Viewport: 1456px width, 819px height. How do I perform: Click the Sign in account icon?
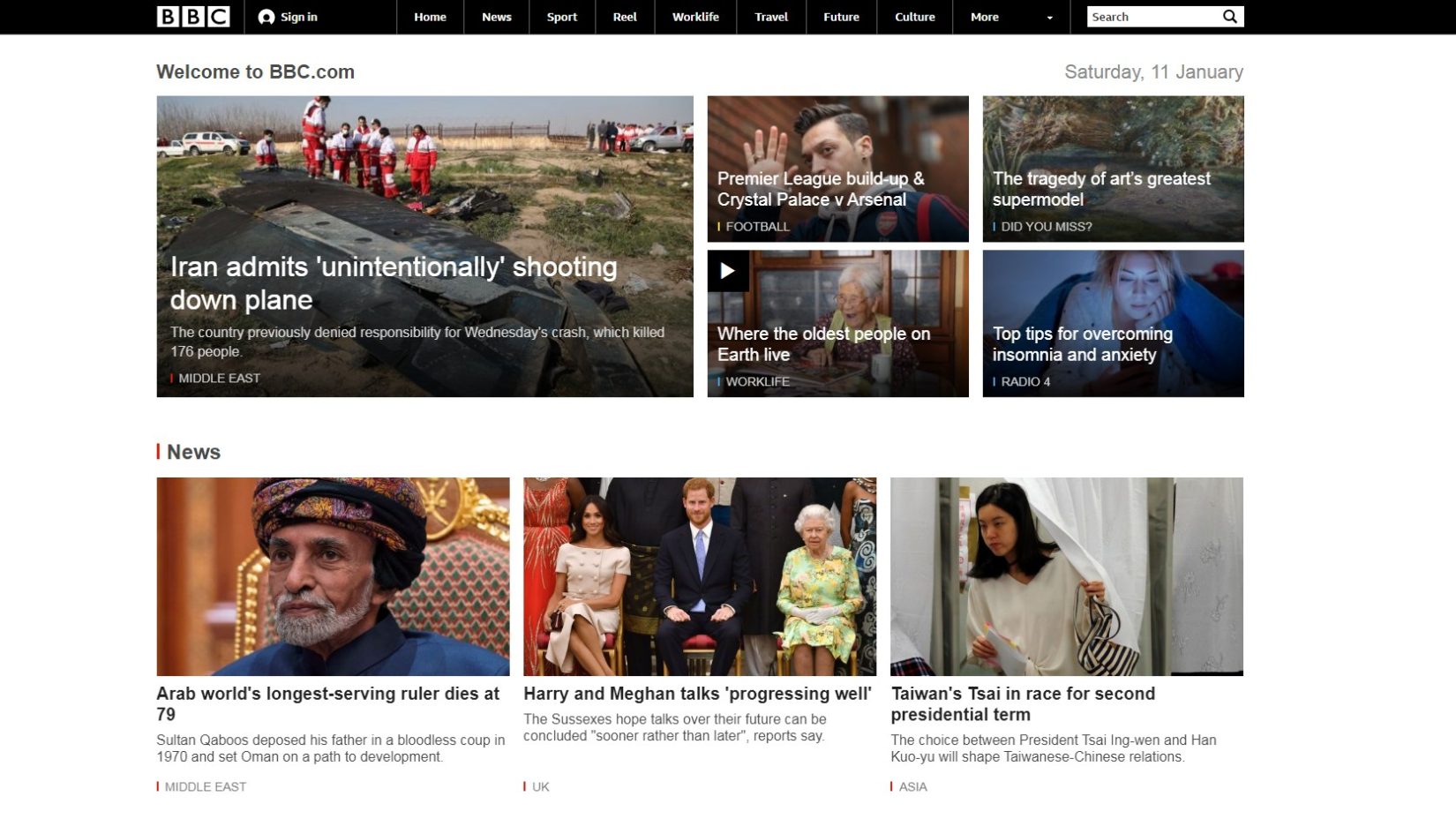266,17
